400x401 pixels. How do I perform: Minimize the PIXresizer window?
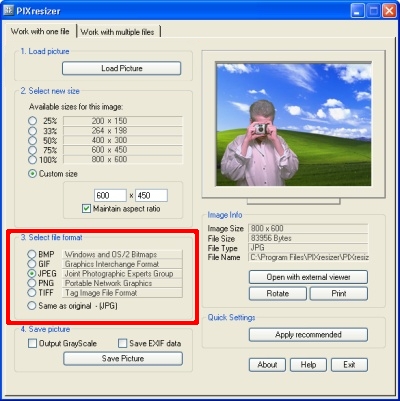(x=357, y=11)
